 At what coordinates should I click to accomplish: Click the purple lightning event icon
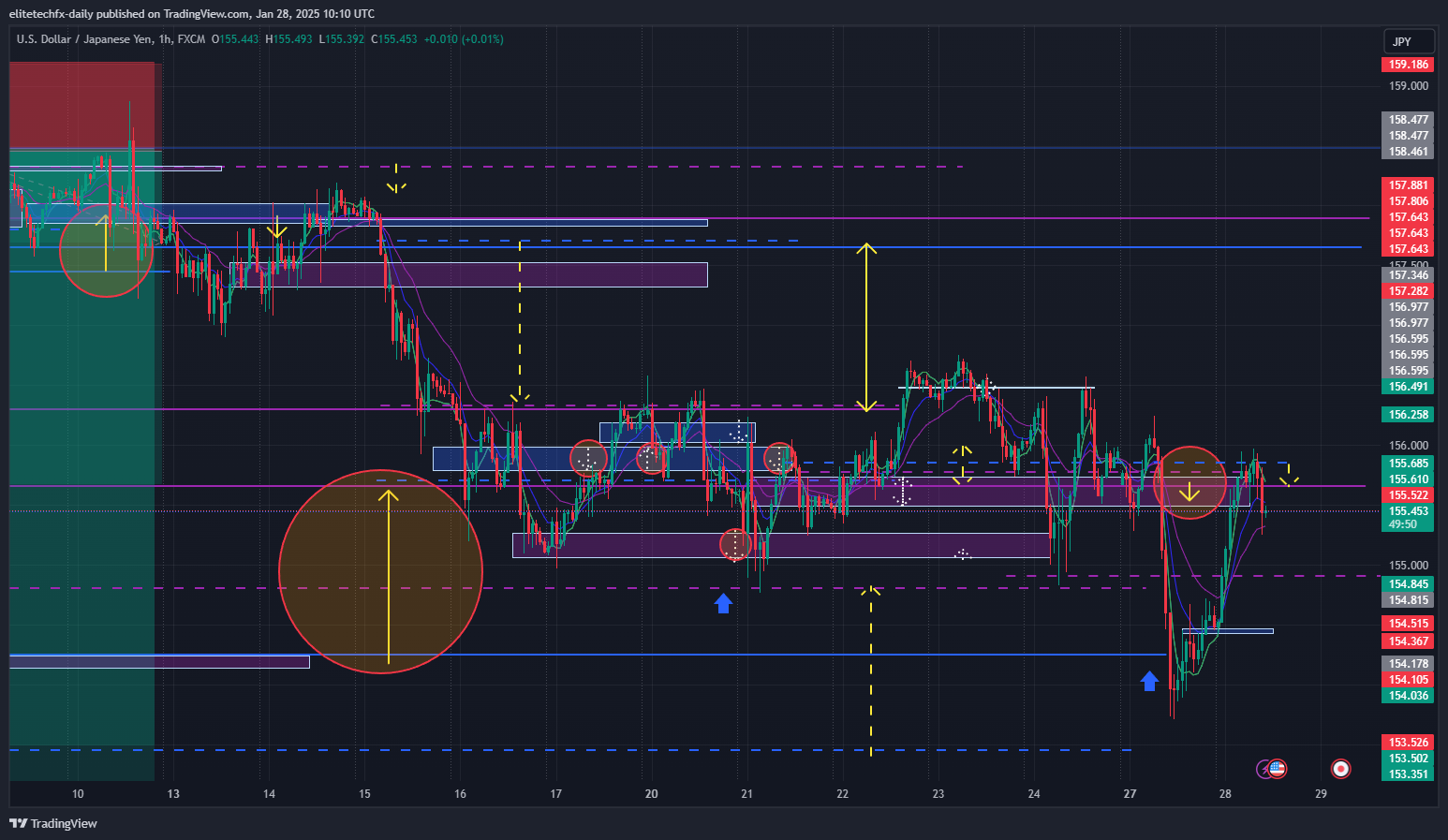(x=1264, y=769)
